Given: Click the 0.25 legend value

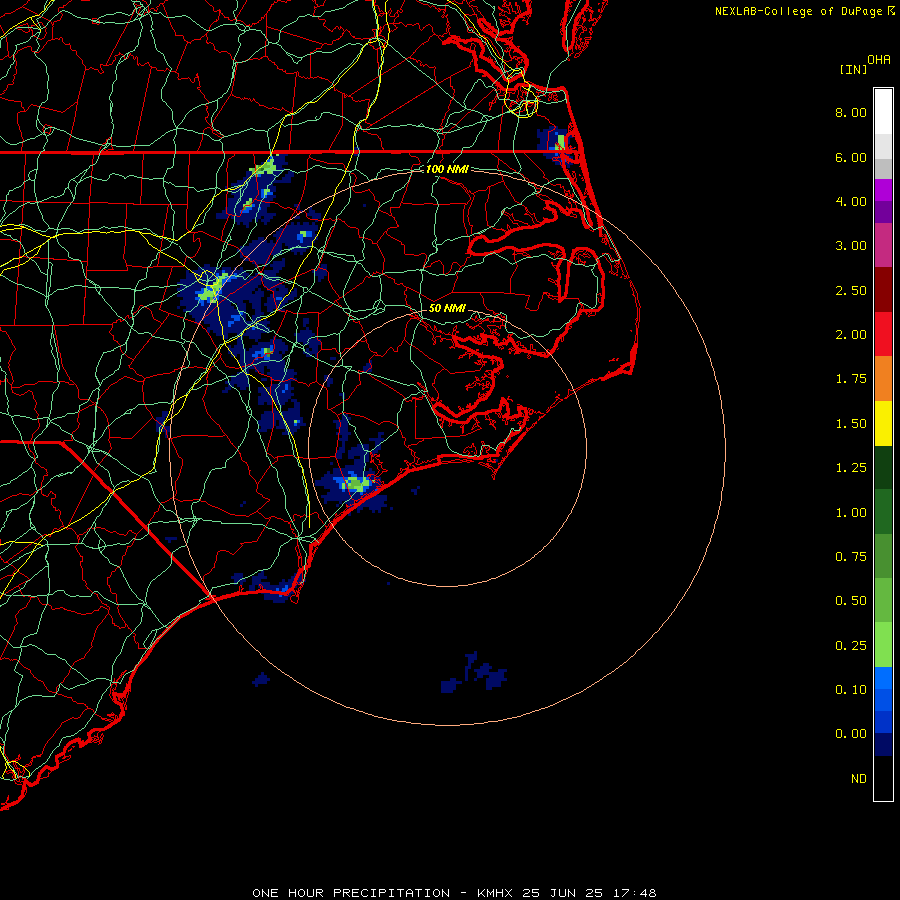Looking at the screenshot, I should (x=851, y=646).
